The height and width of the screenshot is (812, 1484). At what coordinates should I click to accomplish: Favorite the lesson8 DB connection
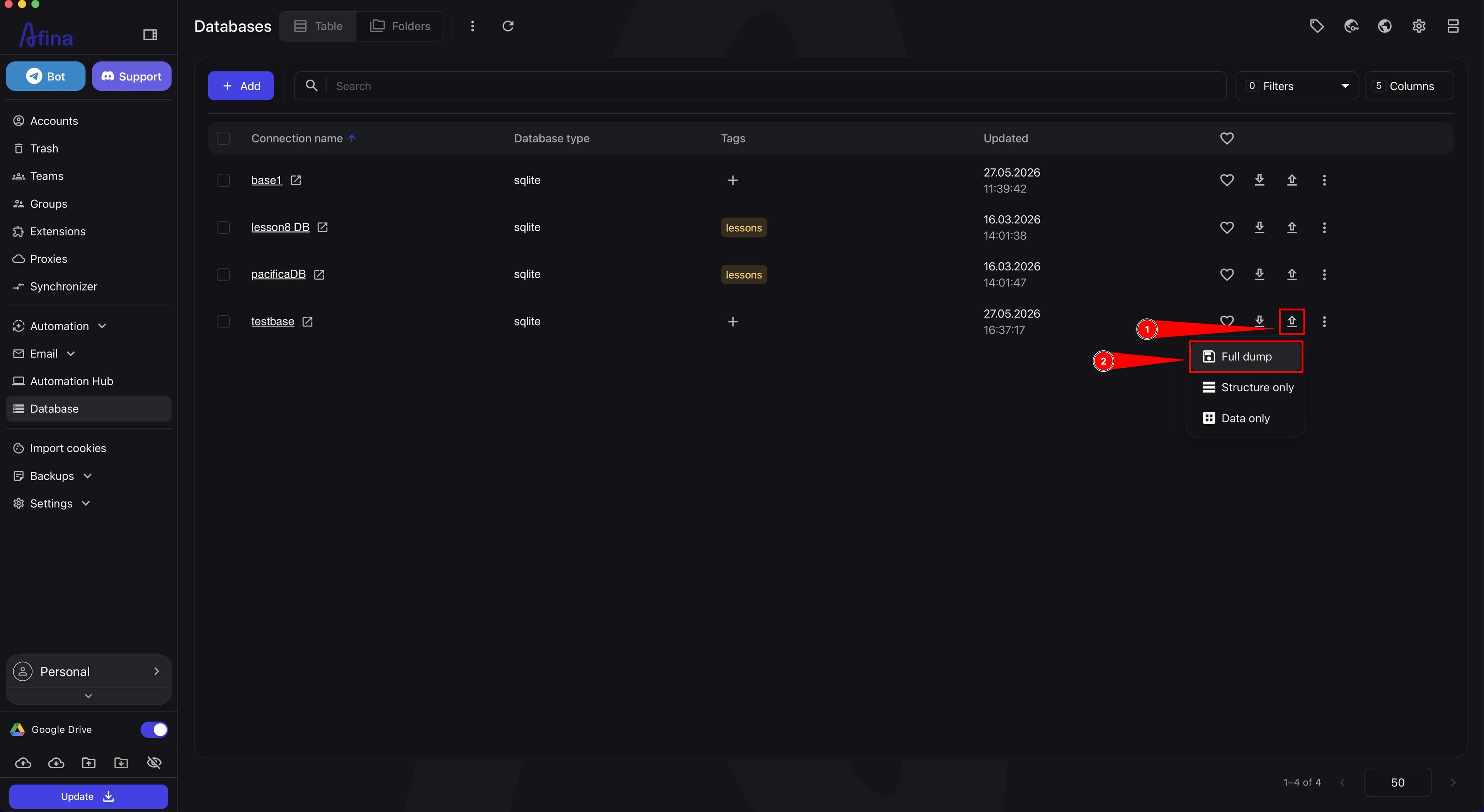(1227, 228)
